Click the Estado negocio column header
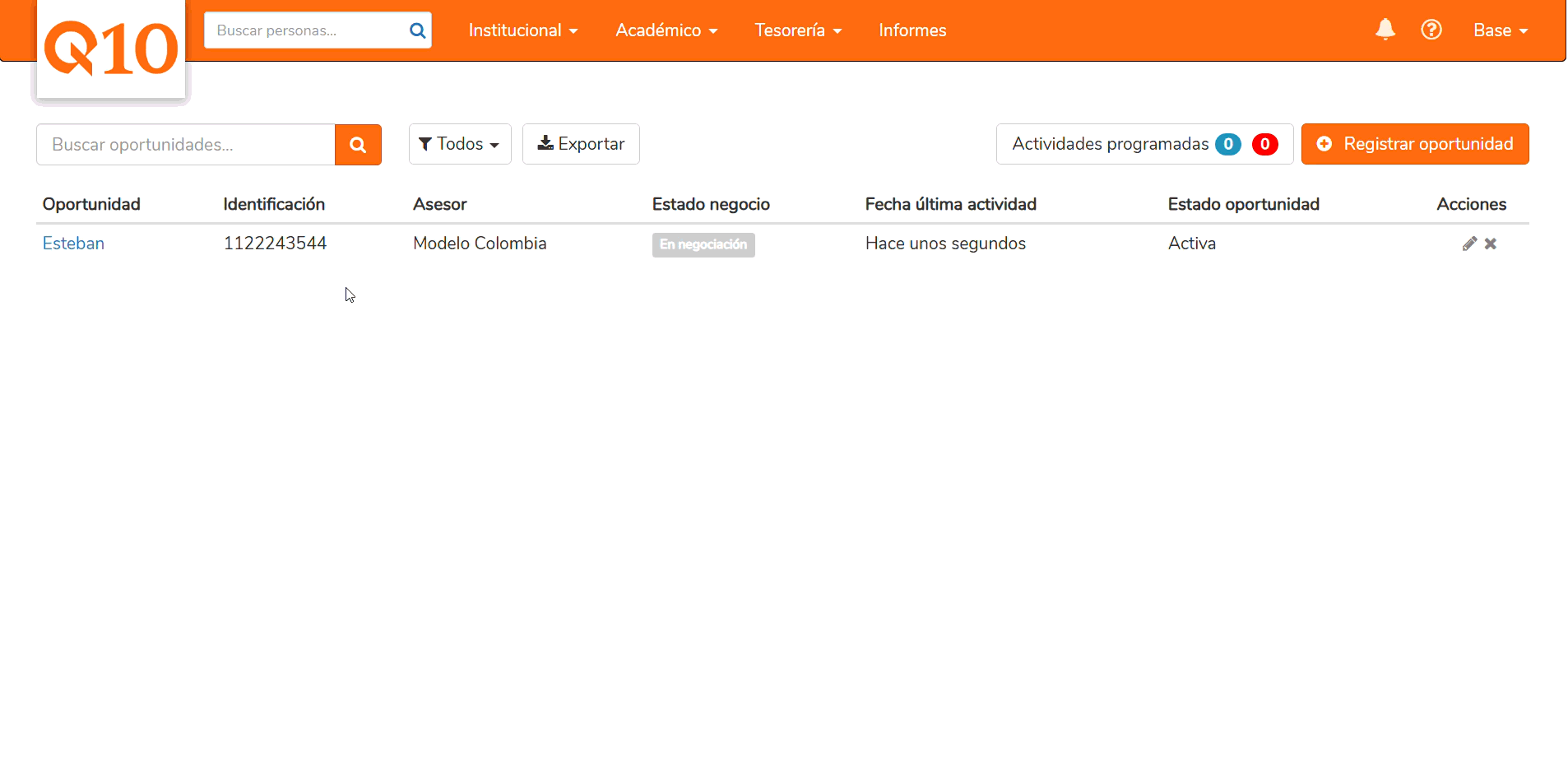The height and width of the screenshot is (775, 1568). click(711, 204)
